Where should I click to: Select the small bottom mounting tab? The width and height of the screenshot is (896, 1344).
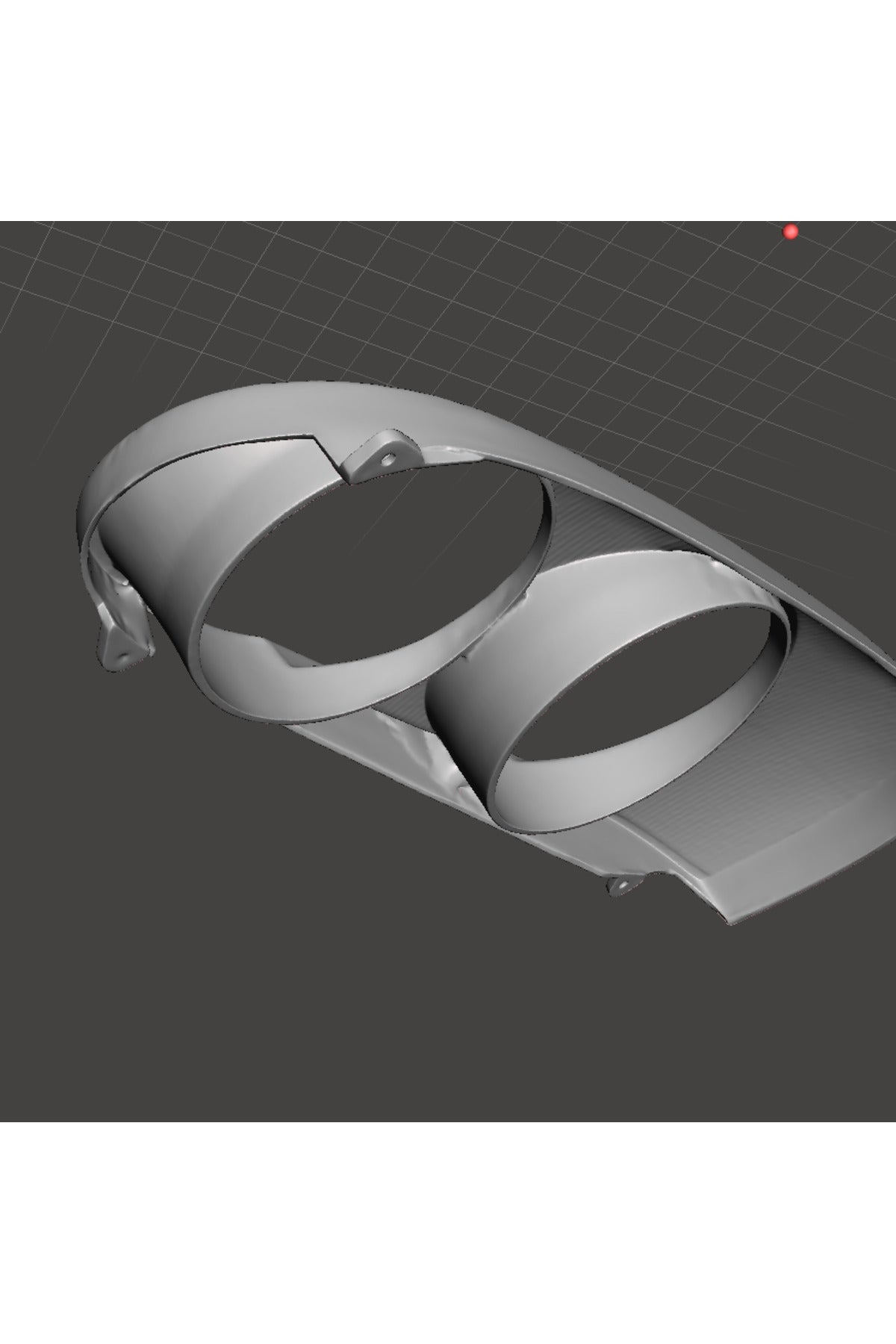pos(622,884)
